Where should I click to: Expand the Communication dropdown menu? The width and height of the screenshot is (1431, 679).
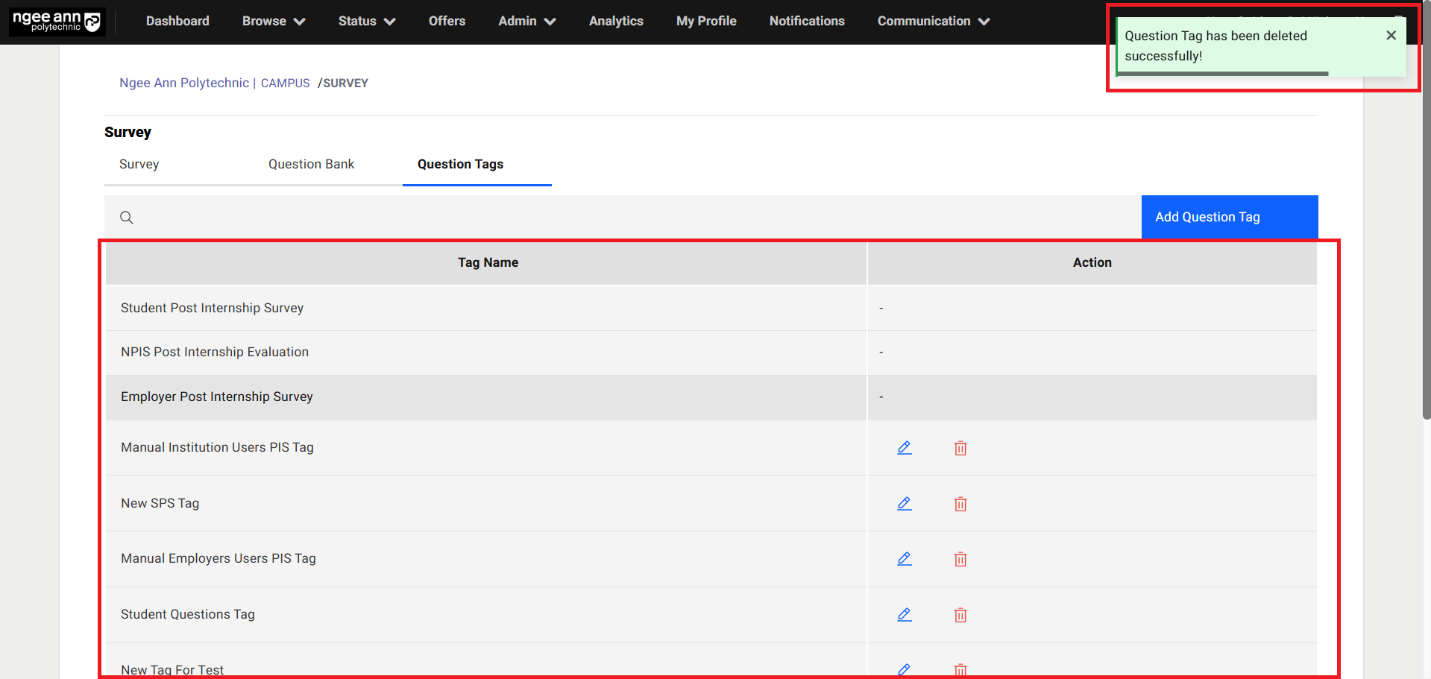tap(933, 21)
